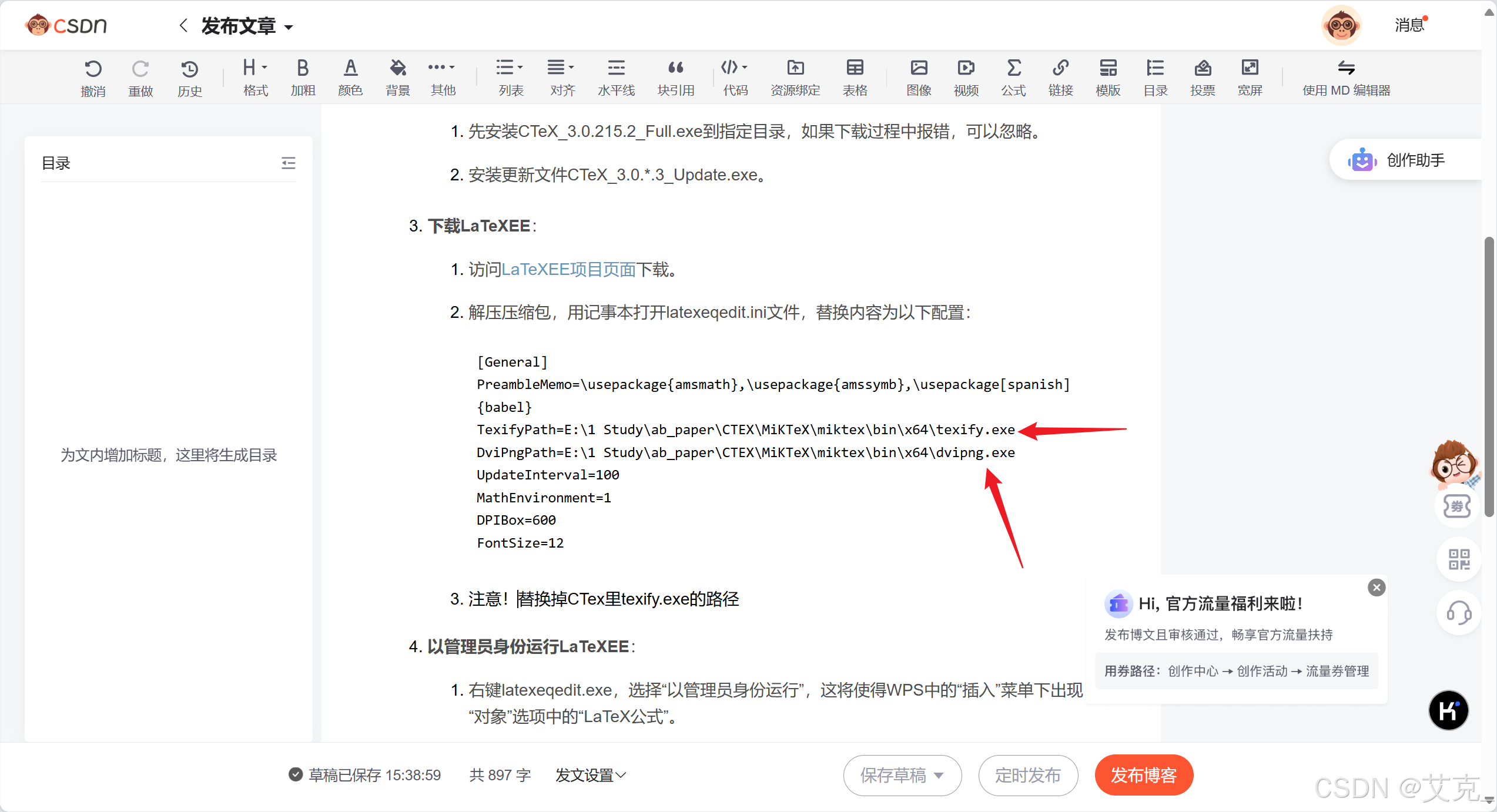Viewport: 1497px width, 812px height.
Task: Open the 发文设置 expander
Action: (x=591, y=775)
